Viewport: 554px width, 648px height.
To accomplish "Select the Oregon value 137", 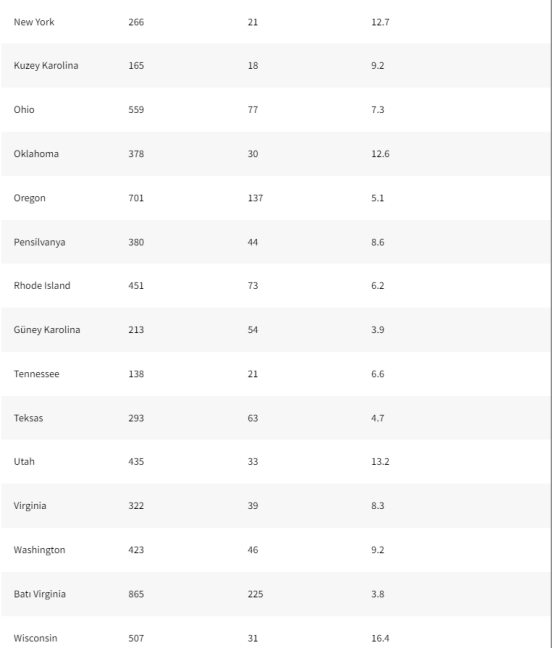I will (x=255, y=198).
